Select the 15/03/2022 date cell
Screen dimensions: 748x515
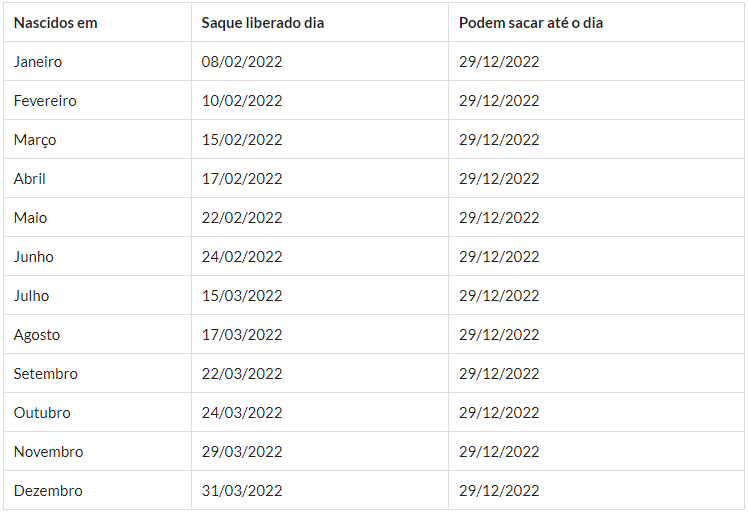coord(242,296)
